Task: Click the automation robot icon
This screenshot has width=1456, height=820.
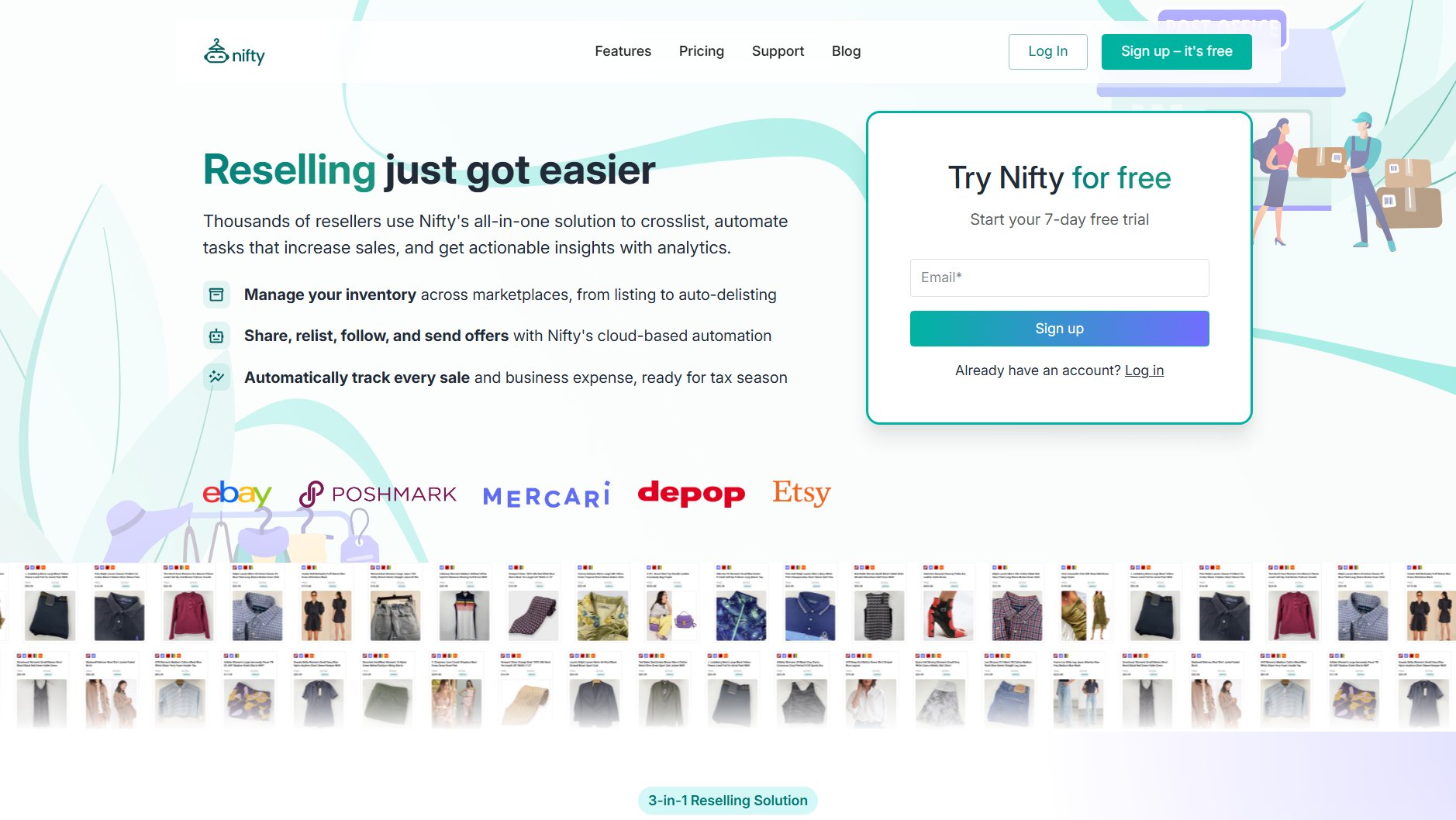Action: pos(216,336)
